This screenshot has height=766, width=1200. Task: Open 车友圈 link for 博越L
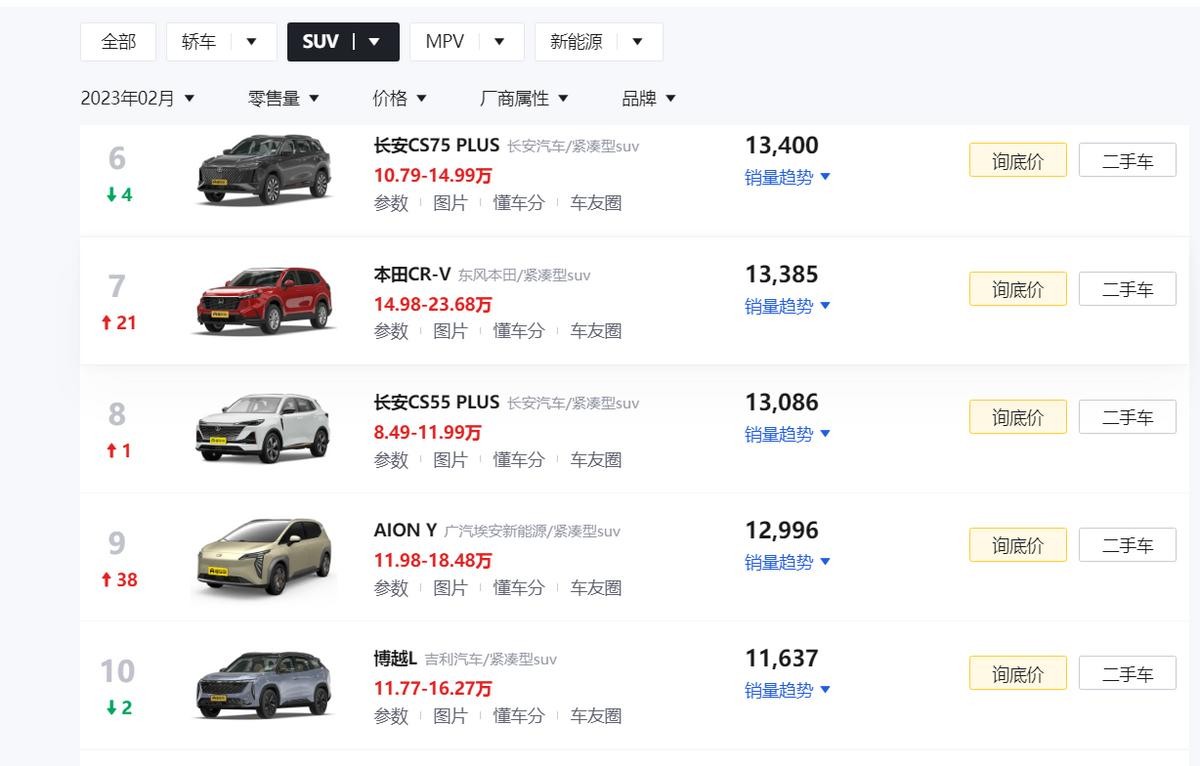[596, 716]
